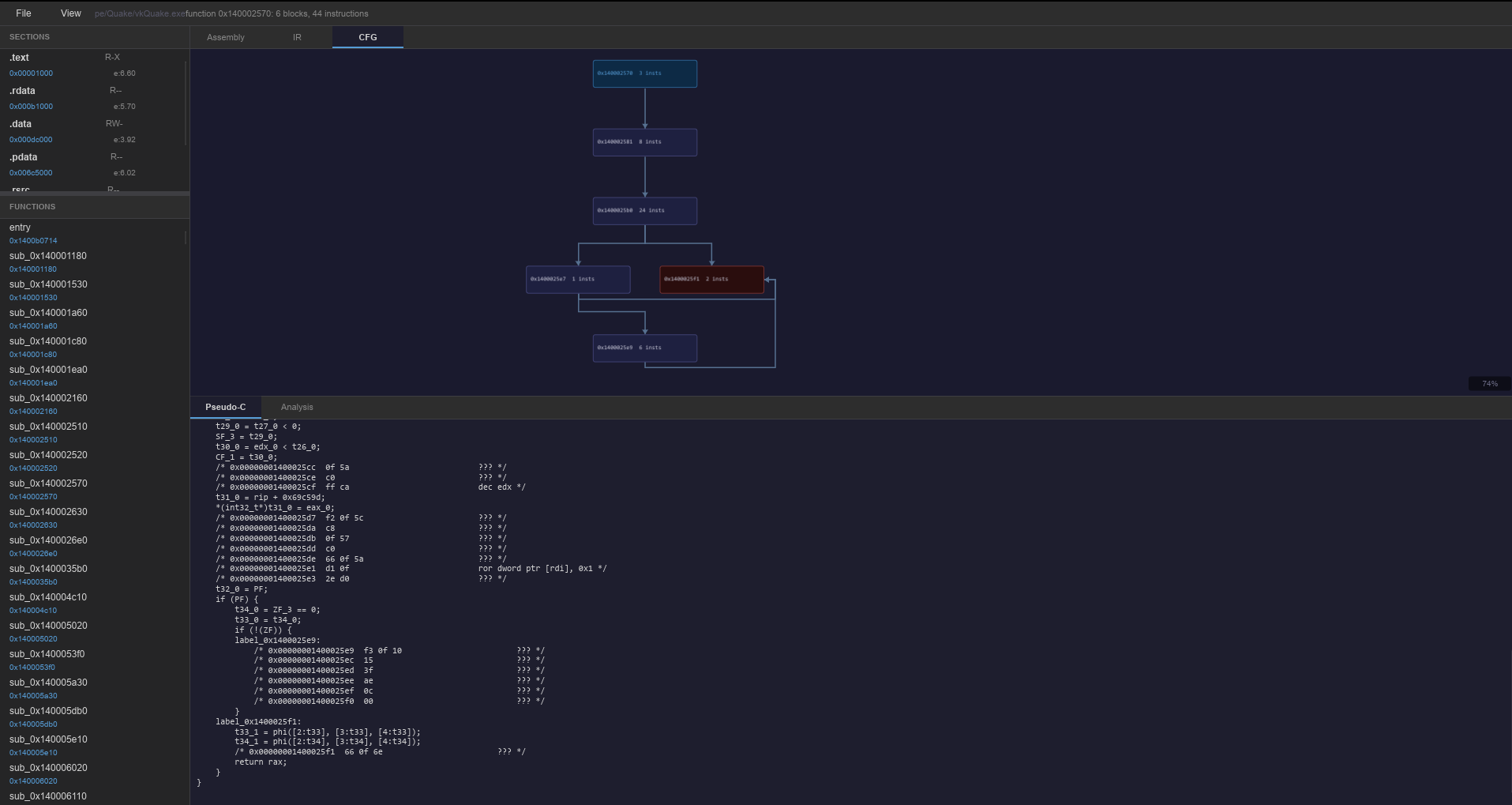Click the 't31_0 = rip + 0x69c59d;' line
Viewport: 1512px width, 805px height.
pyautogui.click(x=270, y=498)
